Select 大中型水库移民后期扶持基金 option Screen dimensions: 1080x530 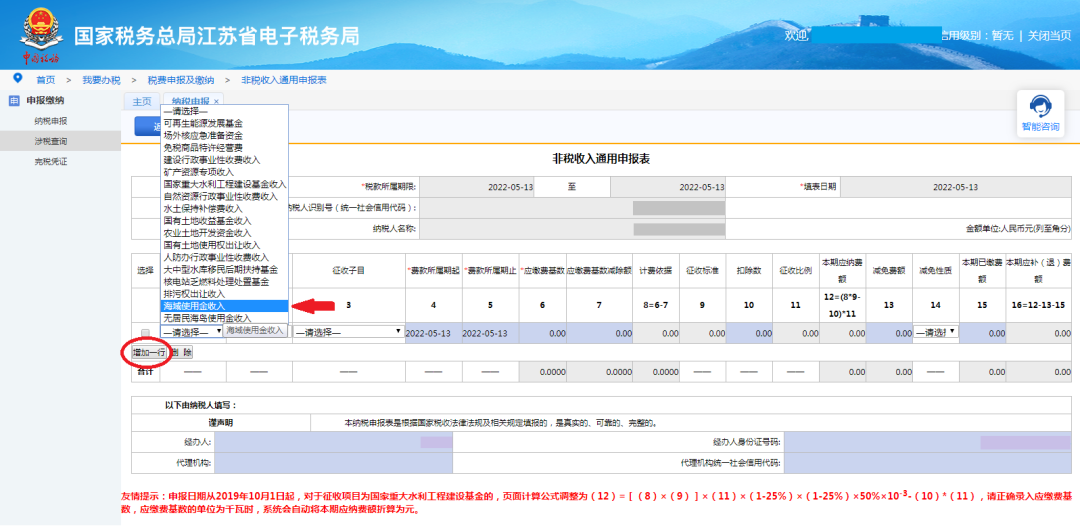point(224,269)
